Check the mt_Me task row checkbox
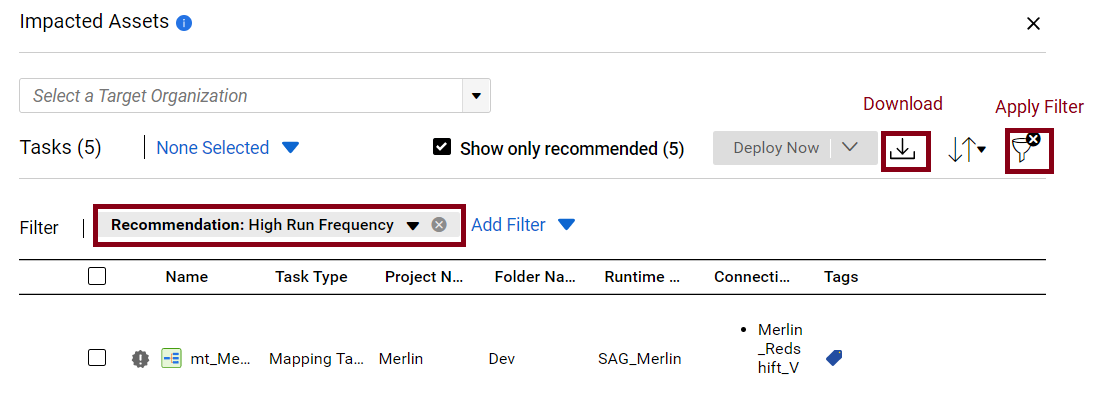 [97, 358]
